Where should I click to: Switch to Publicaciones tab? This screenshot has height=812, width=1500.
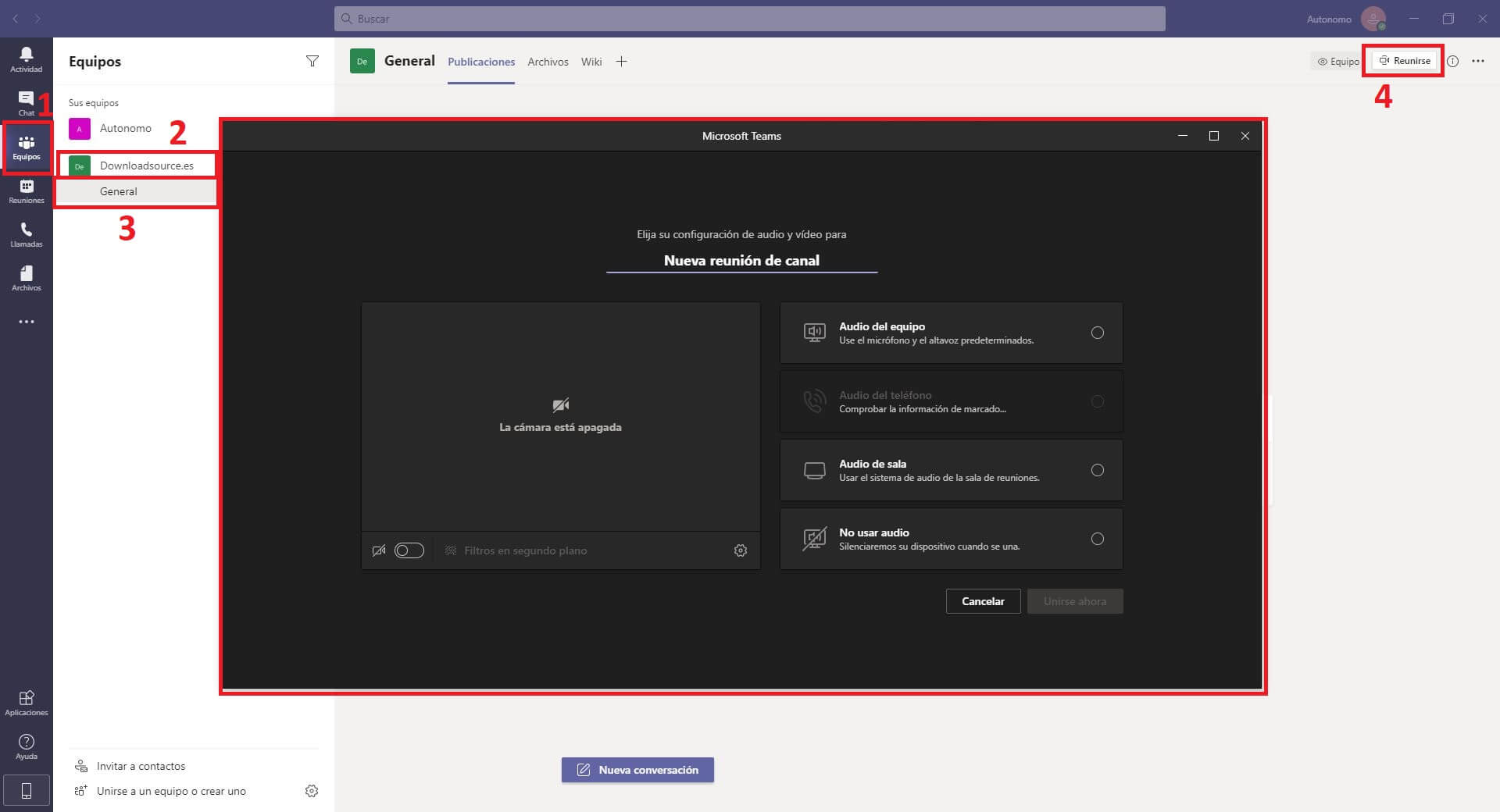click(481, 62)
